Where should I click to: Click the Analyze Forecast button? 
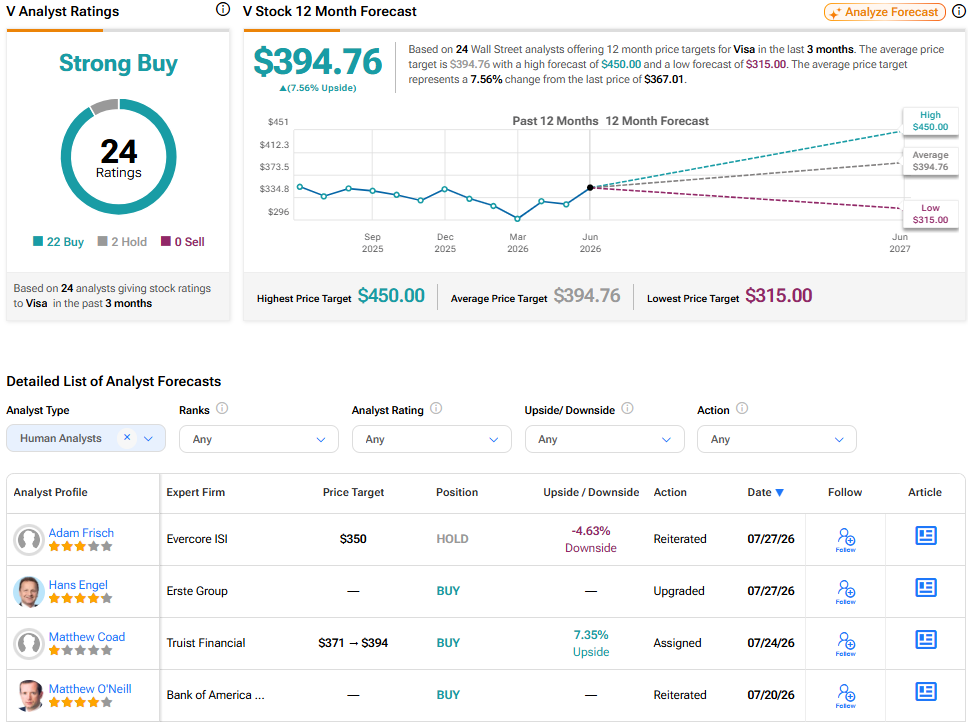885,12
